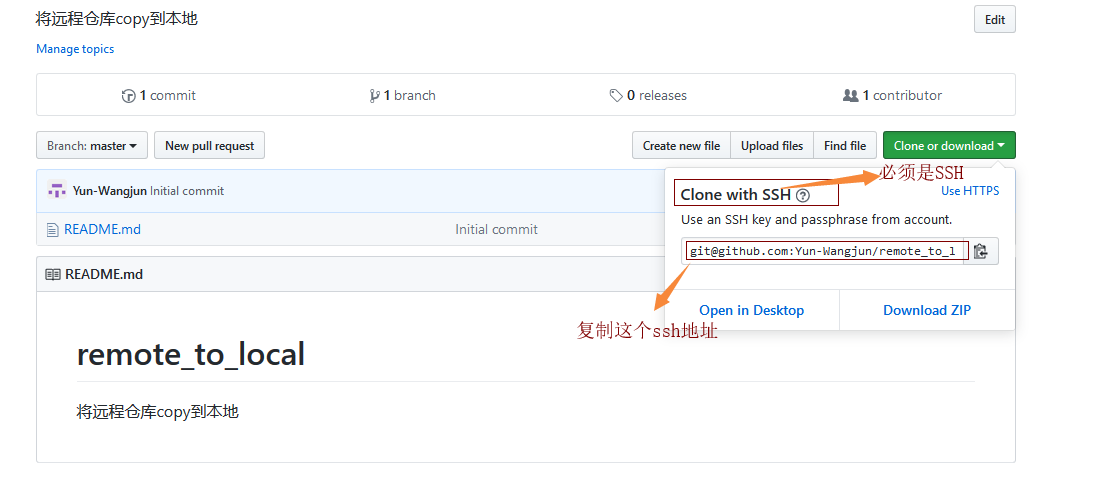
Task: Click the Create new file button
Action: [x=681, y=146]
